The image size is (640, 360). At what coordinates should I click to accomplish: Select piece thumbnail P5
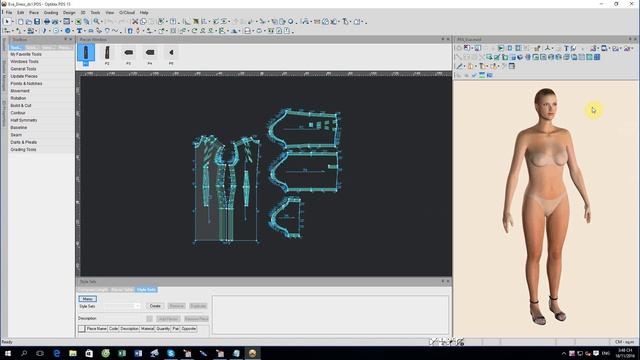171,55
